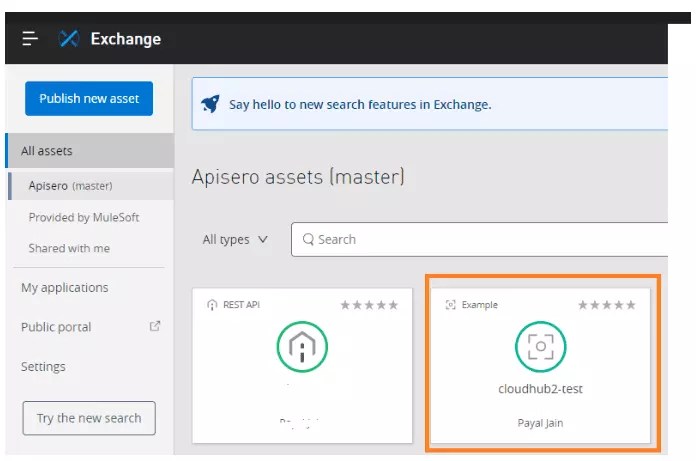This screenshot has height=461, width=696.
Task: Open Settings in sidebar
Action: pos(43,366)
